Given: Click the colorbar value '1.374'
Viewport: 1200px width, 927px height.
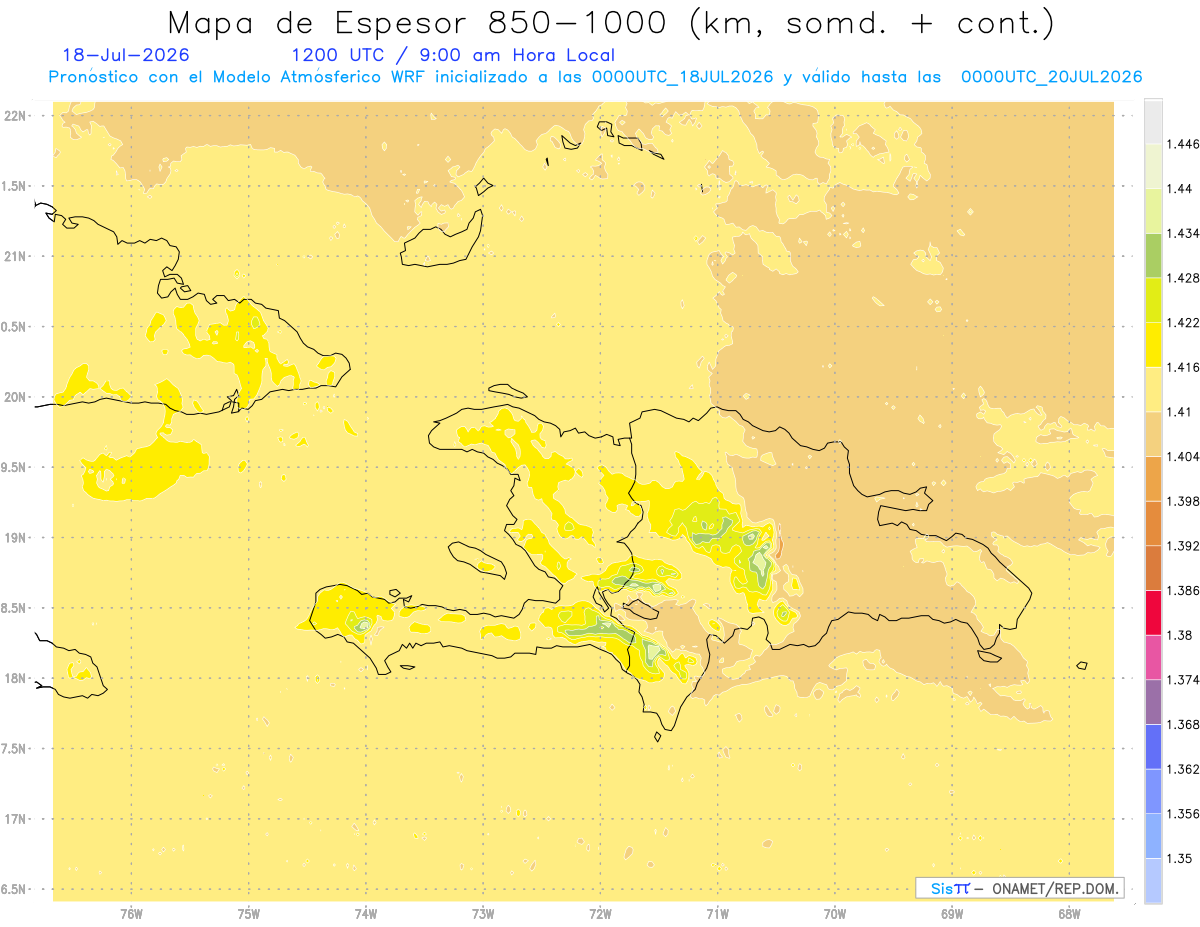Looking at the screenshot, I should [x=1182, y=680].
